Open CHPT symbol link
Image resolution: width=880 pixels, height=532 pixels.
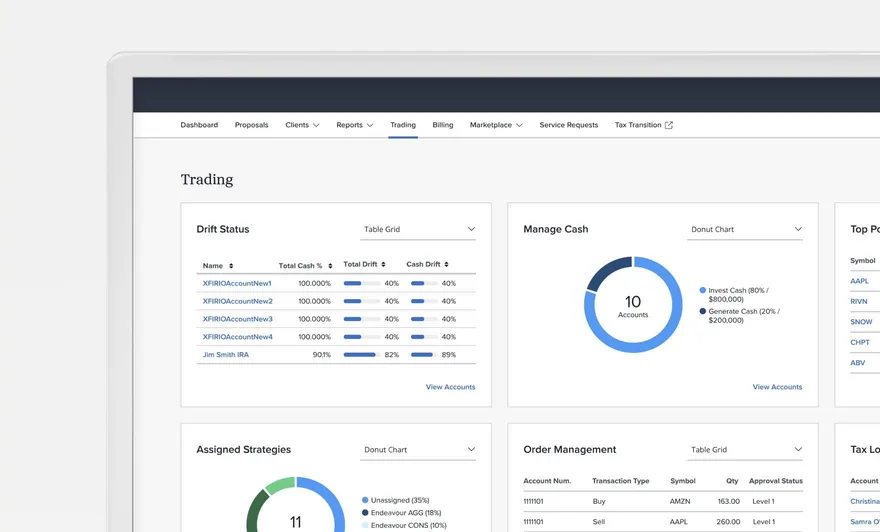860,342
